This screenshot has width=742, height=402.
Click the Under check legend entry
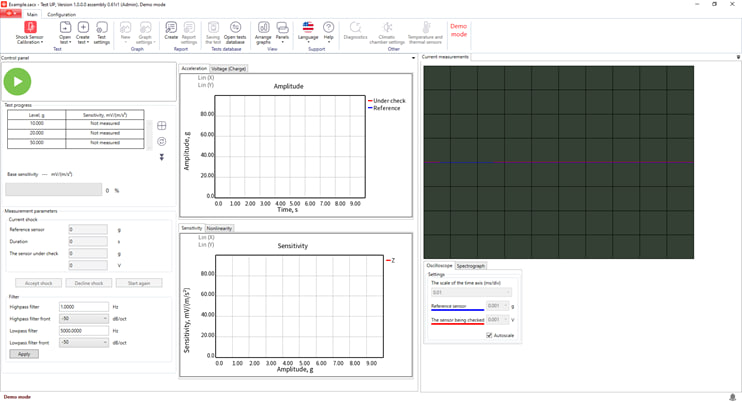point(387,101)
